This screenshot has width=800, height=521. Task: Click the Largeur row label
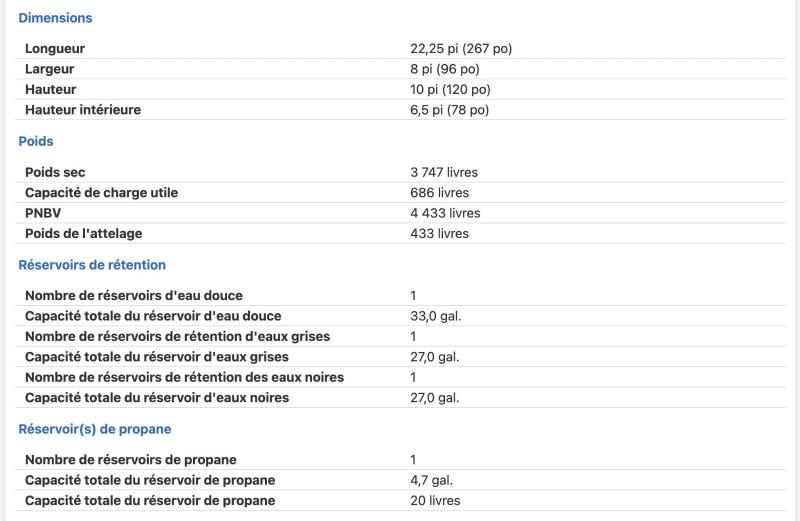click(49, 69)
